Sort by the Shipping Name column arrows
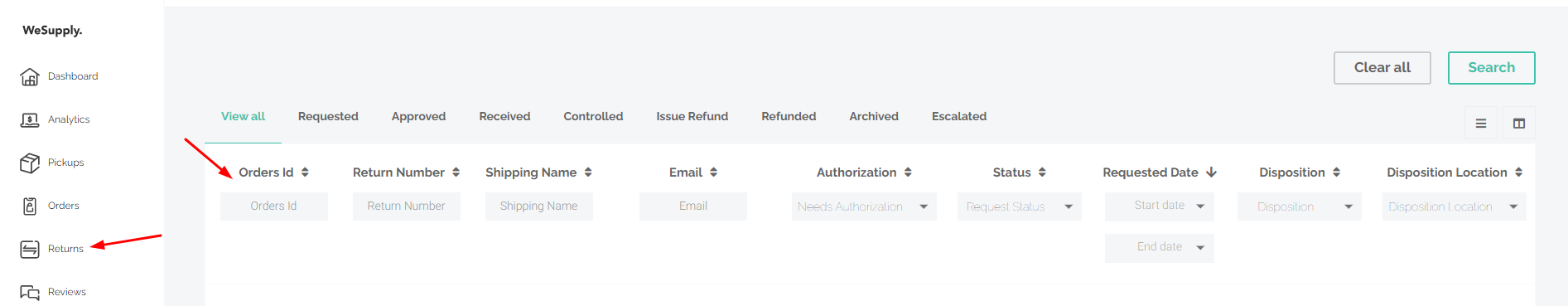 [x=588, y=172]
